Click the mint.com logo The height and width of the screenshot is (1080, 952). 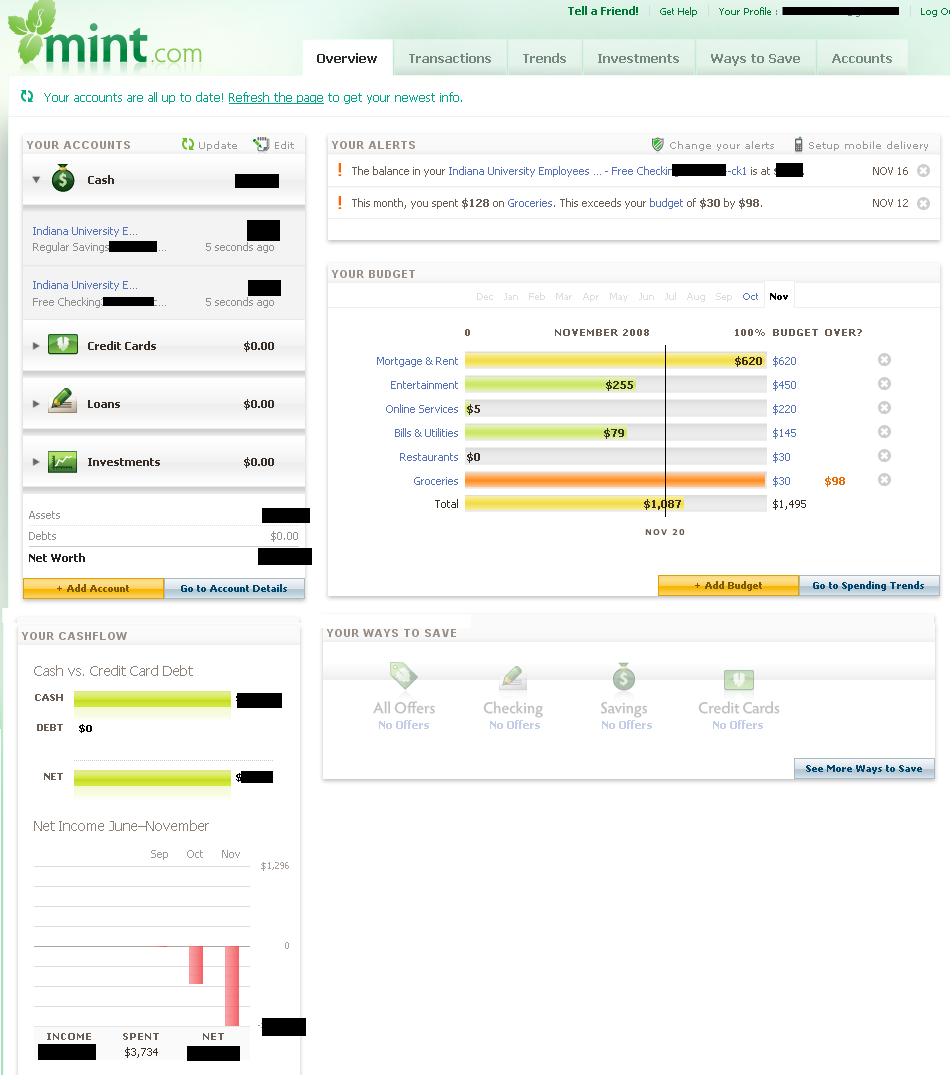105,40
